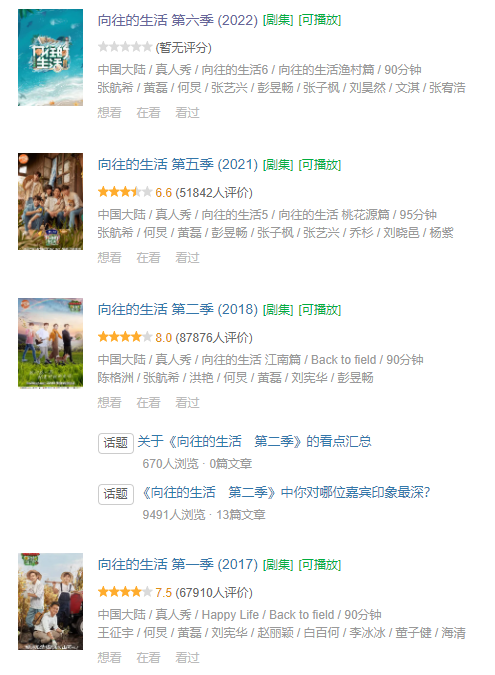
Task: Click the Season 5 poster thumbnail
Action: point(50,201)
